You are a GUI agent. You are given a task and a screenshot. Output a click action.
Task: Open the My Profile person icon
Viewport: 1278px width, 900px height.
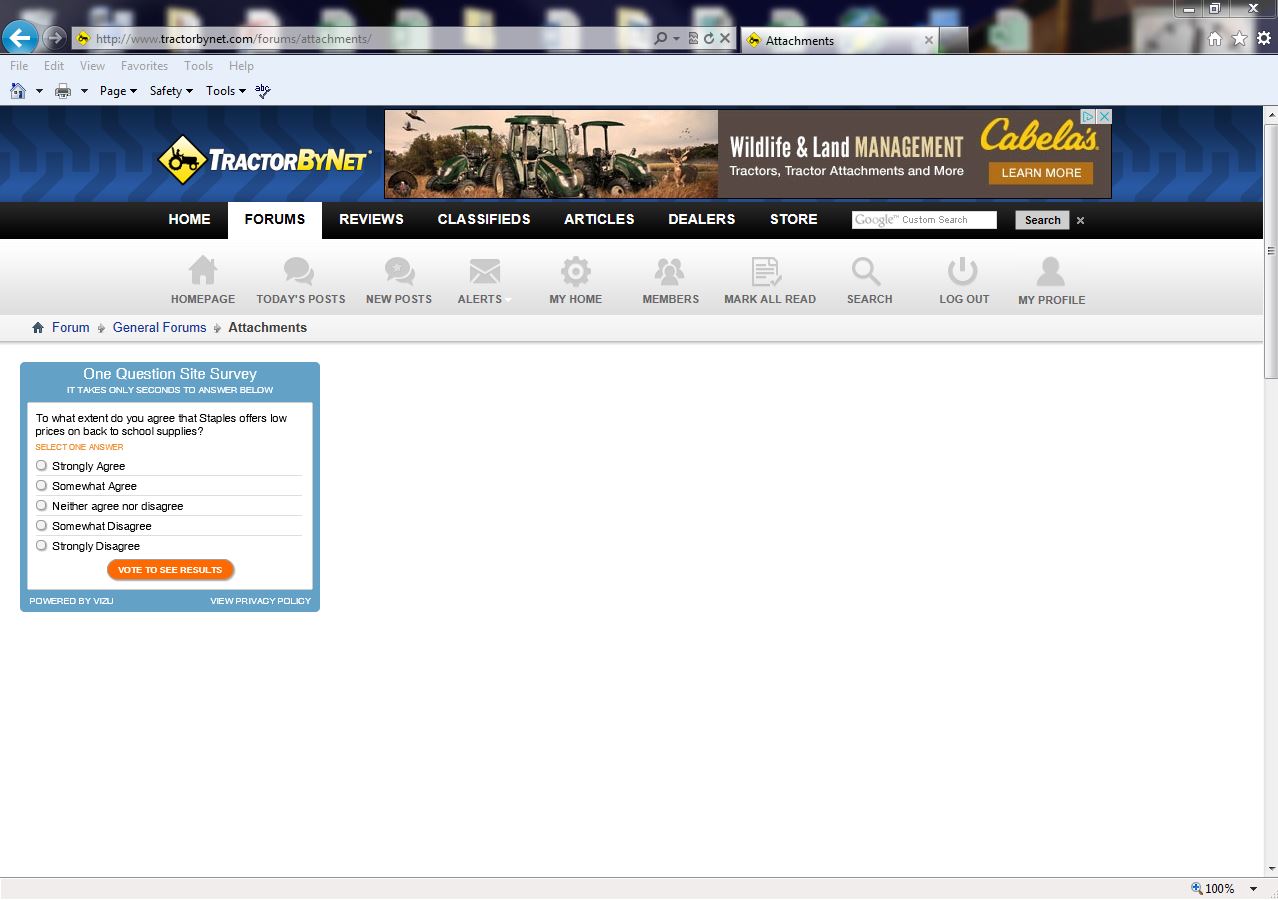[1050, 271]
